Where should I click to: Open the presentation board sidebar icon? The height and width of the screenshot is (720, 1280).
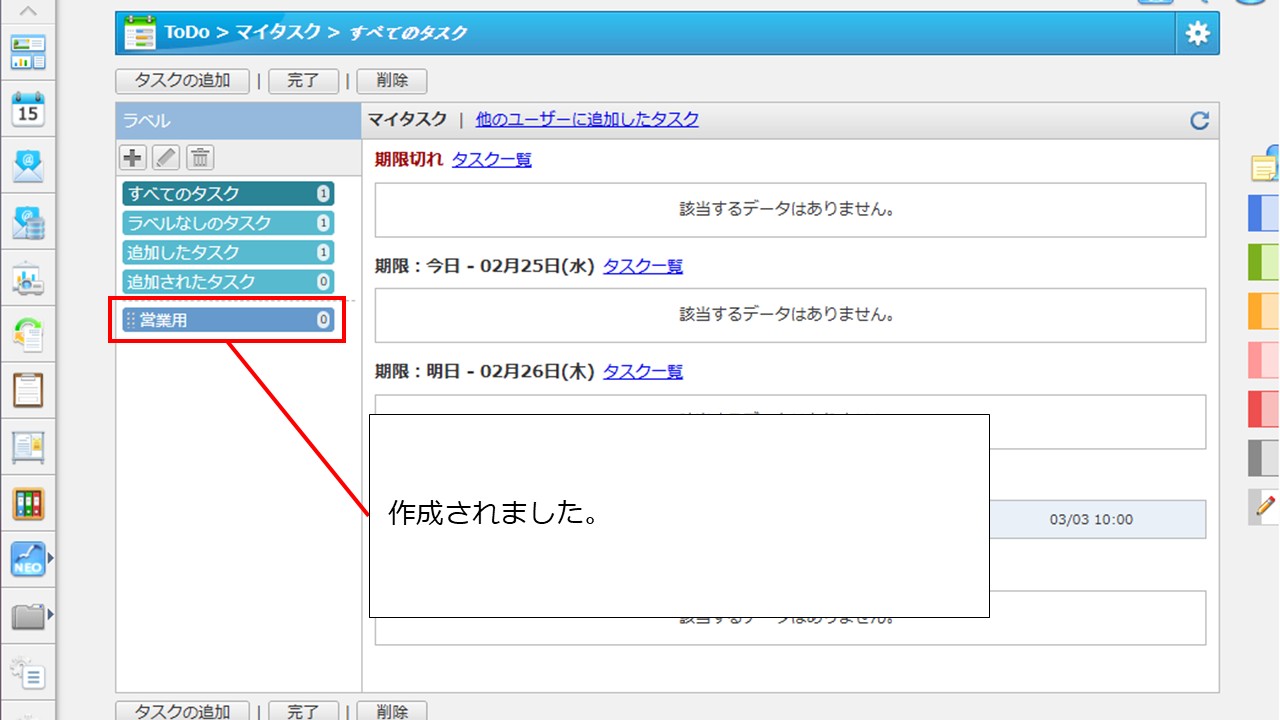(28, 279)
